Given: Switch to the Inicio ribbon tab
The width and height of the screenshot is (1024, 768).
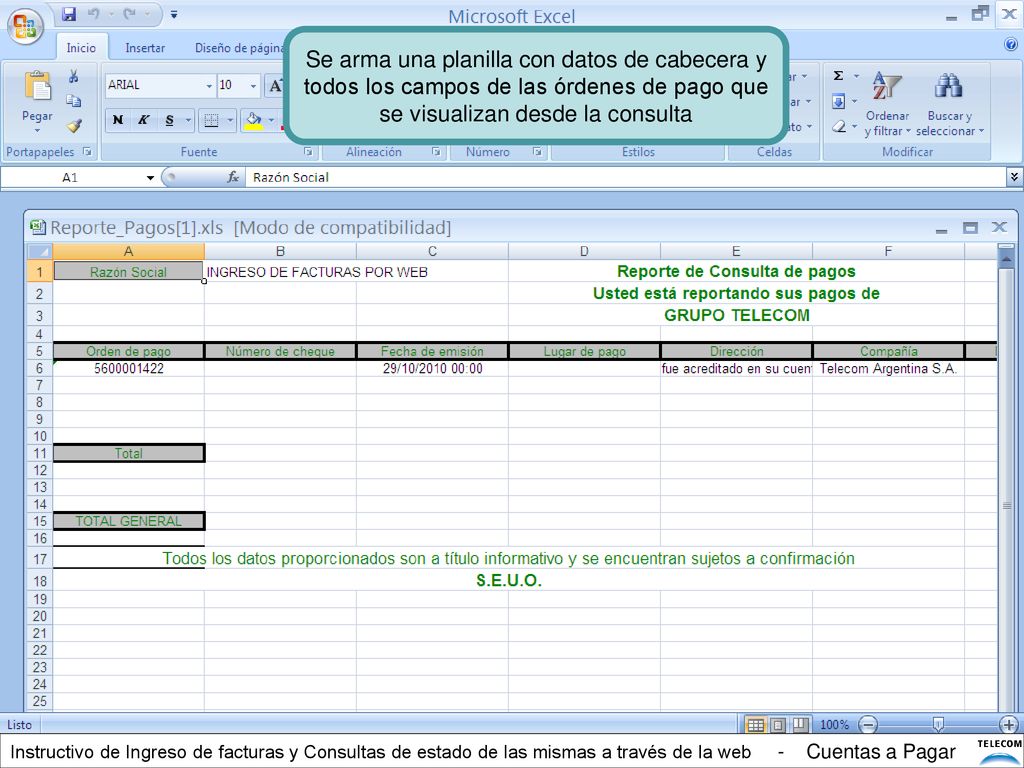Looking at the screenshot, I should [x=81, y=48].
